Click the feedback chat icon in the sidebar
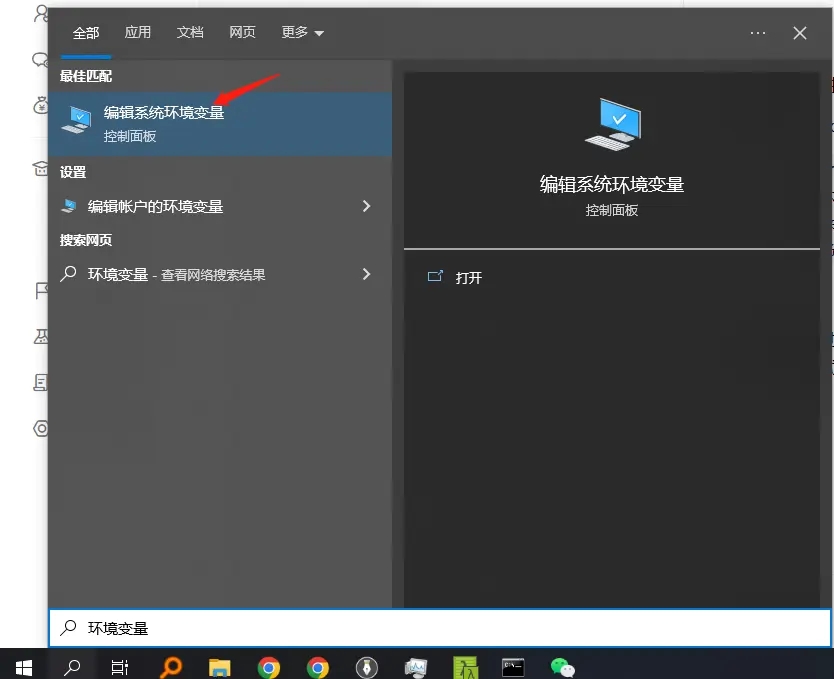Screen dimensions: 834x679 (40, 60)
